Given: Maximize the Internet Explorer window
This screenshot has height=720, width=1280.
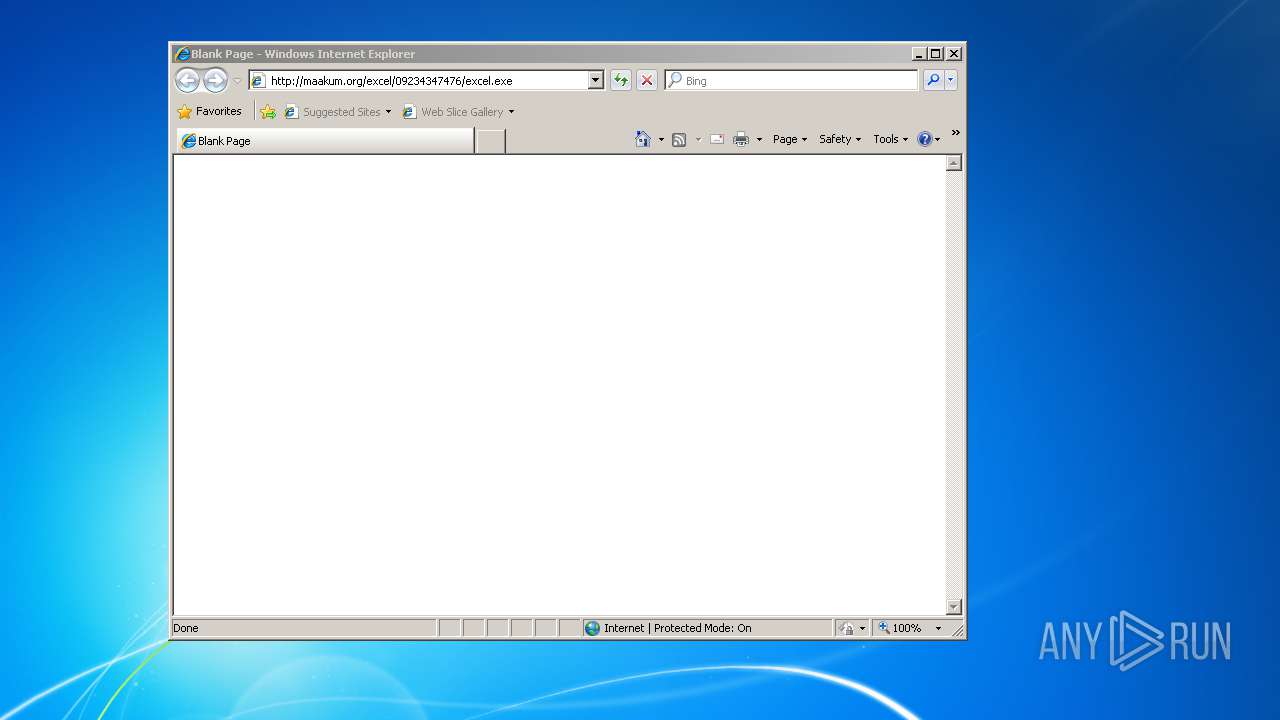Looking at the screenshot, I should coord(936,54).
